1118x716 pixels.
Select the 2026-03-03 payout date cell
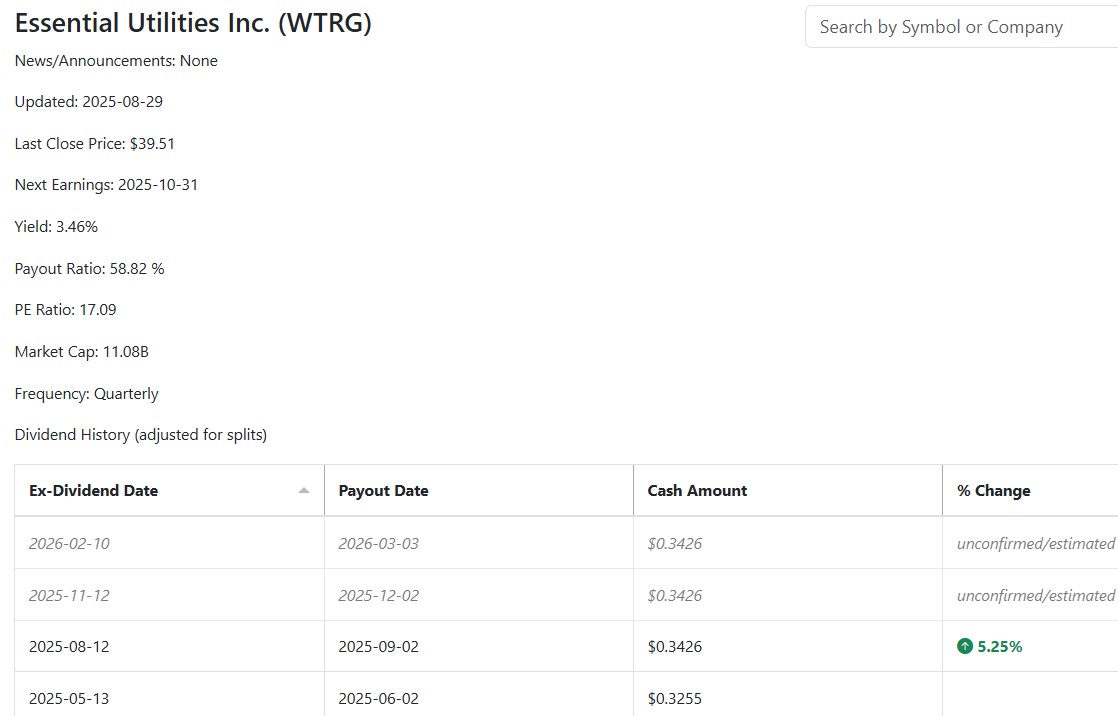478,543
